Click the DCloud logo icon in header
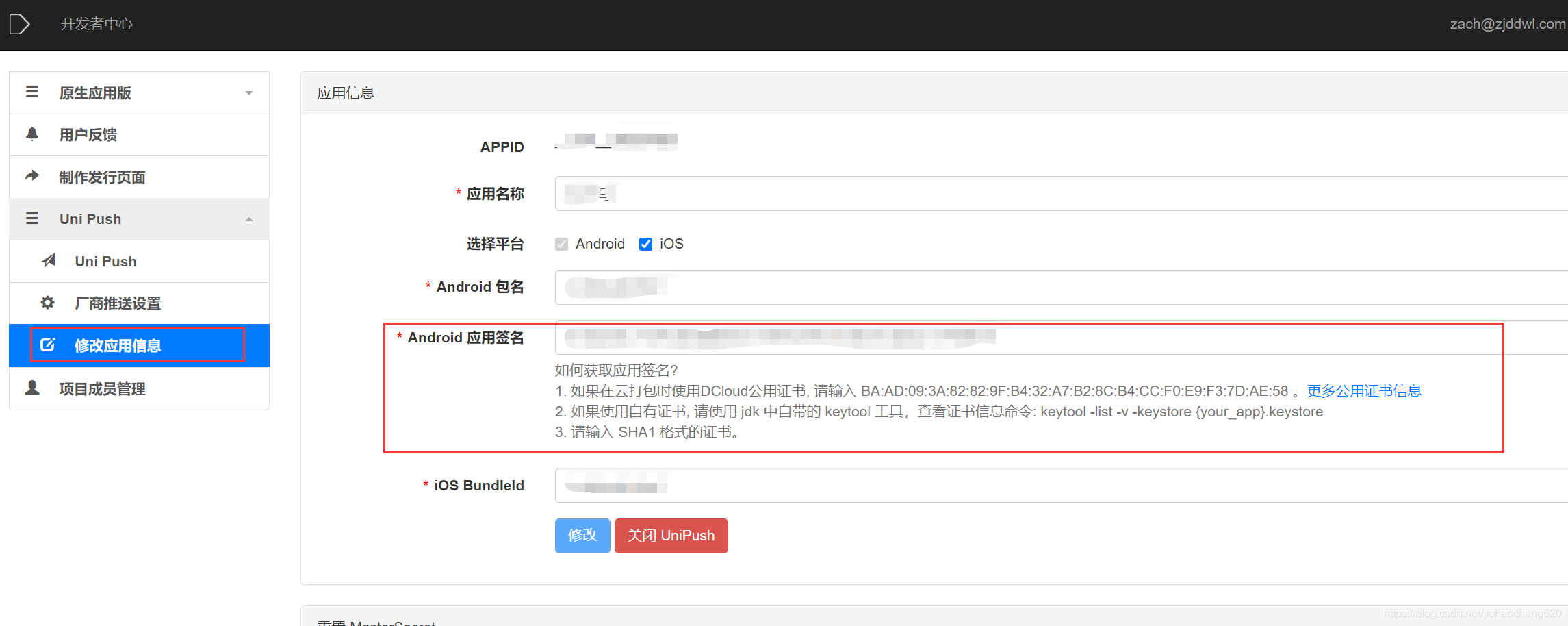Screen dimensions: 1568x626 (19, 24)
